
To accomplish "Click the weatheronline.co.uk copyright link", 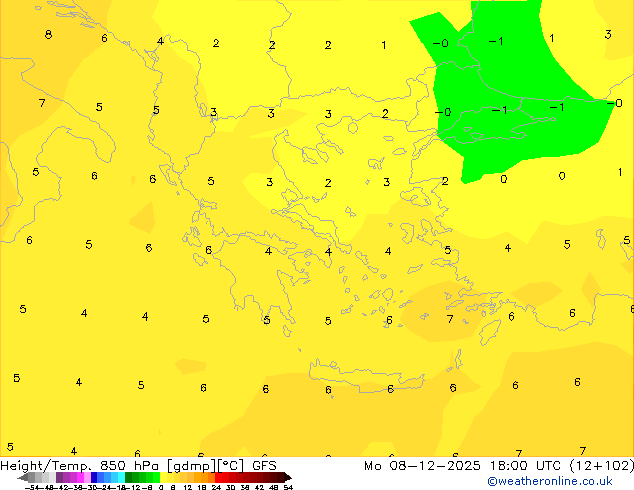I will point(550,481).
